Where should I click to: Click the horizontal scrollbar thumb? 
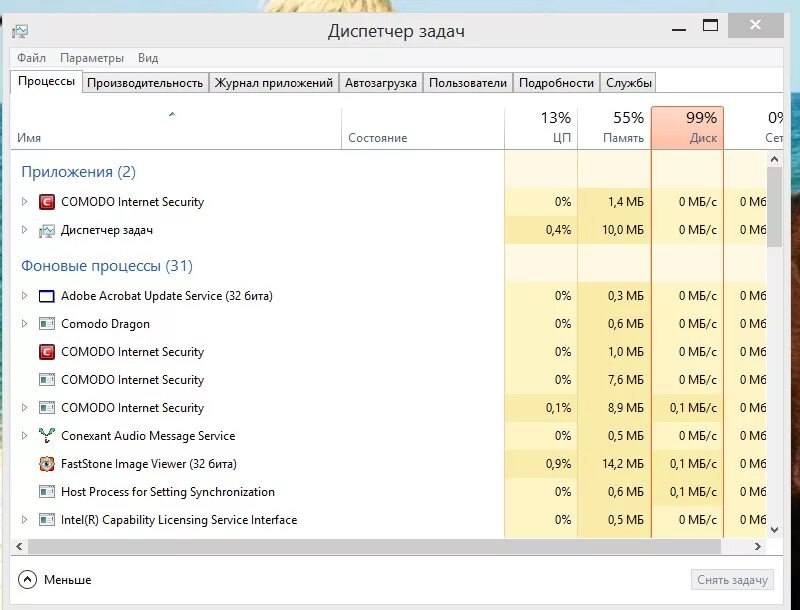374,546
